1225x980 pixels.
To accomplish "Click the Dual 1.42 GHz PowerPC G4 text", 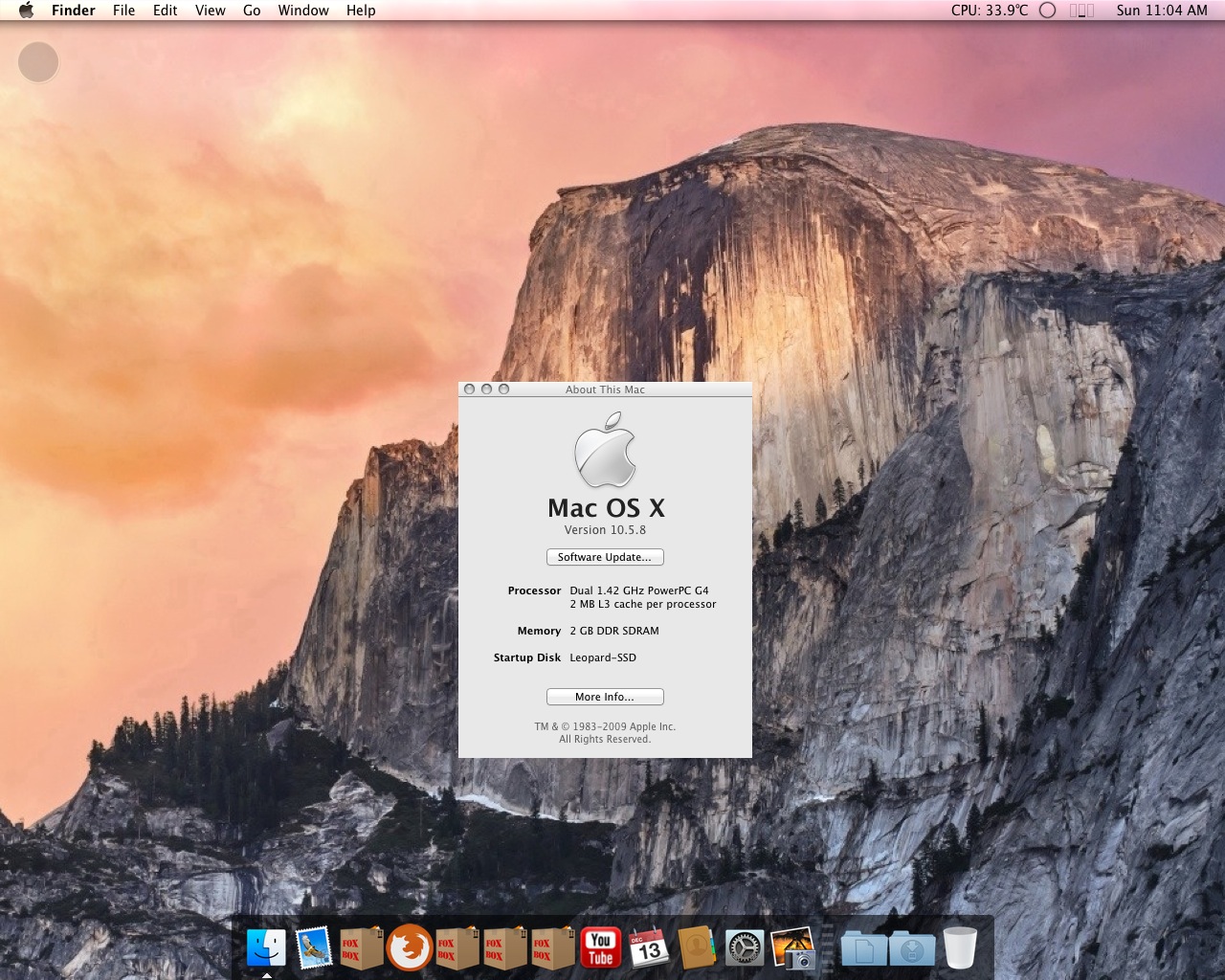I will (x=639, y=590).
